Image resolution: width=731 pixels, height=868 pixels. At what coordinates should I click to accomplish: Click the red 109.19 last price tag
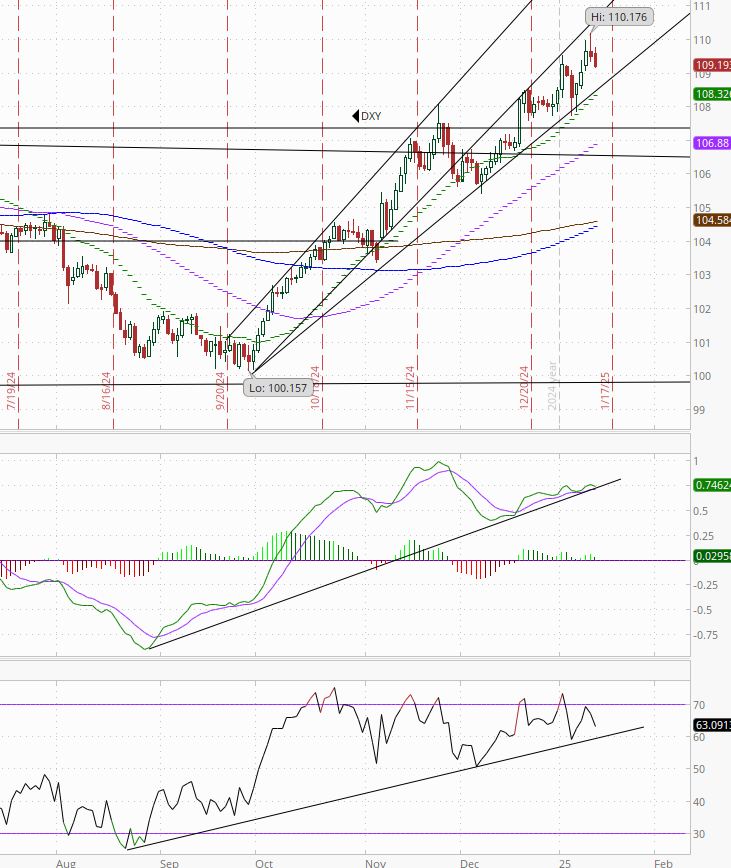(712, 65)
